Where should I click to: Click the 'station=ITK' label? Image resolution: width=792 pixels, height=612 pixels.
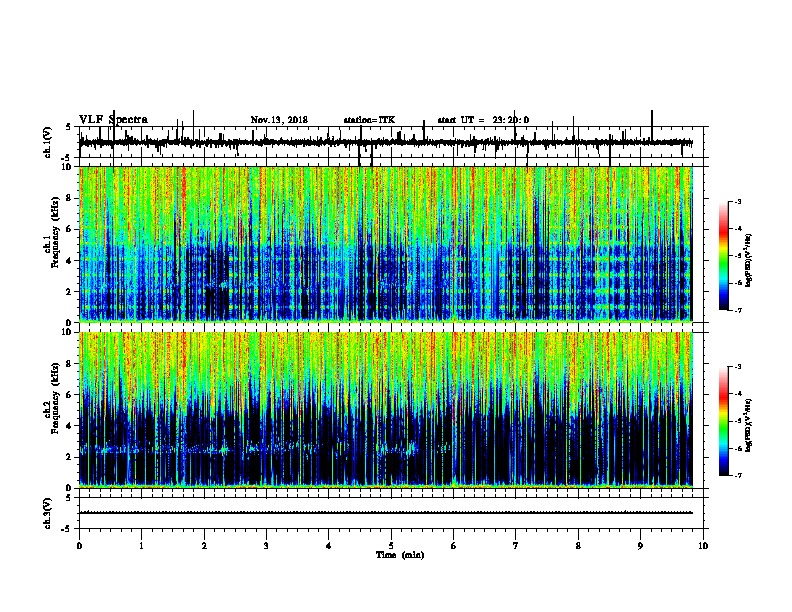click(369, 120)
